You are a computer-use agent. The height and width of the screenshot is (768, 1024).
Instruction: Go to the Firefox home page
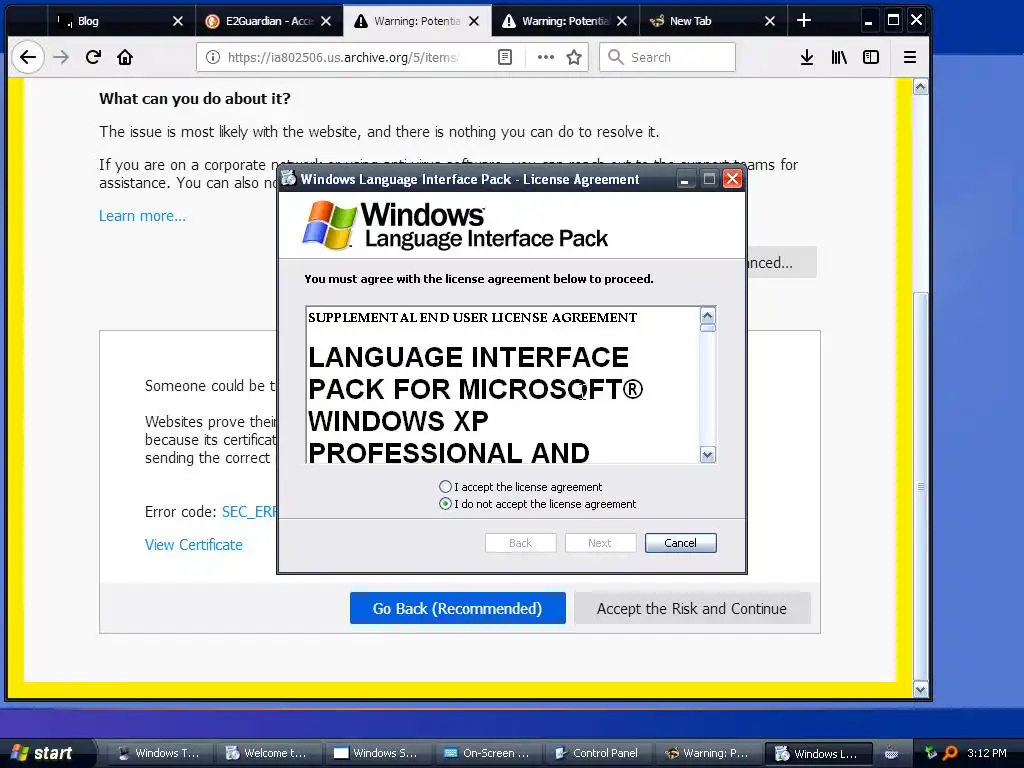125,57
